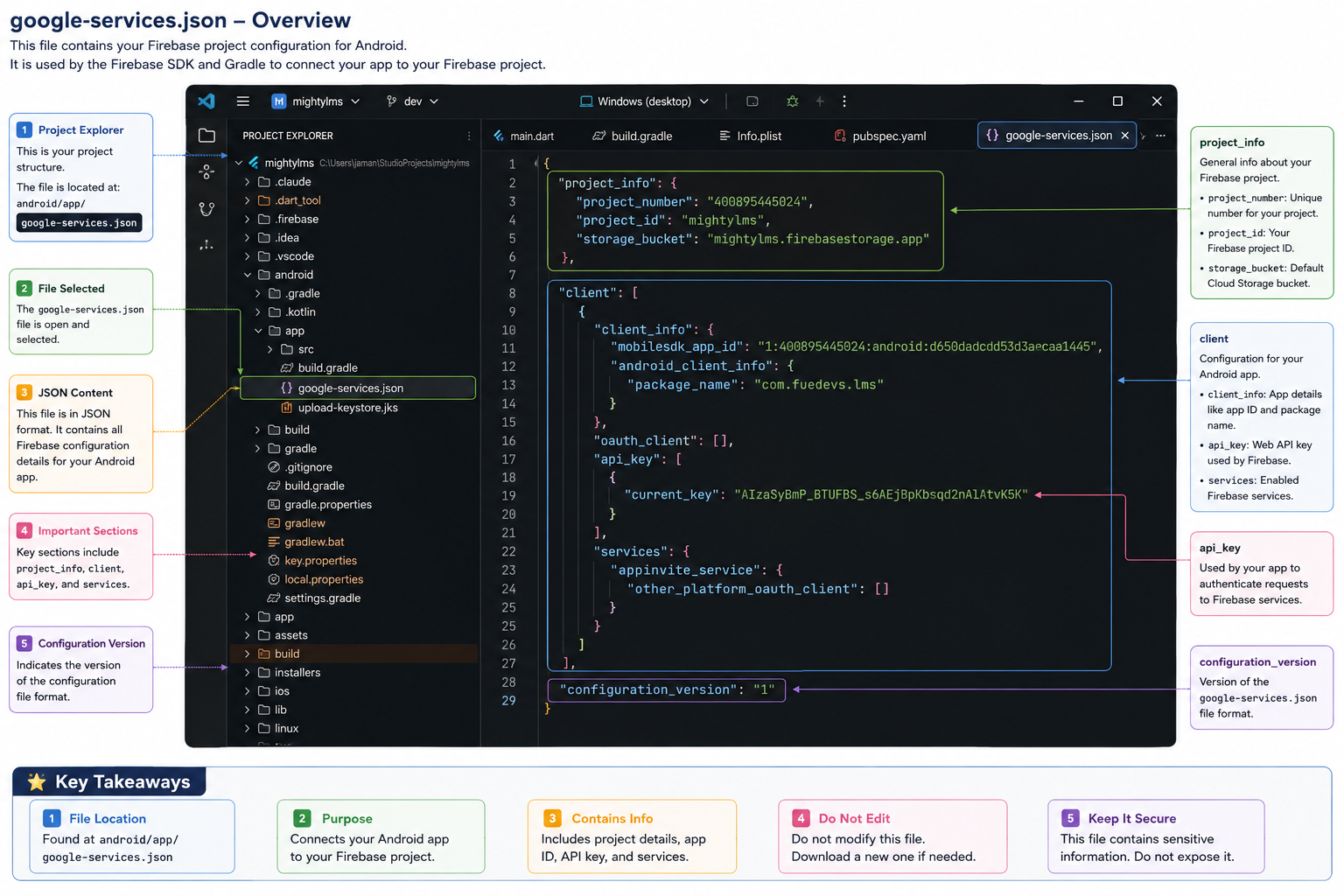Click the elephant icon of build.gradle under src

286,368
